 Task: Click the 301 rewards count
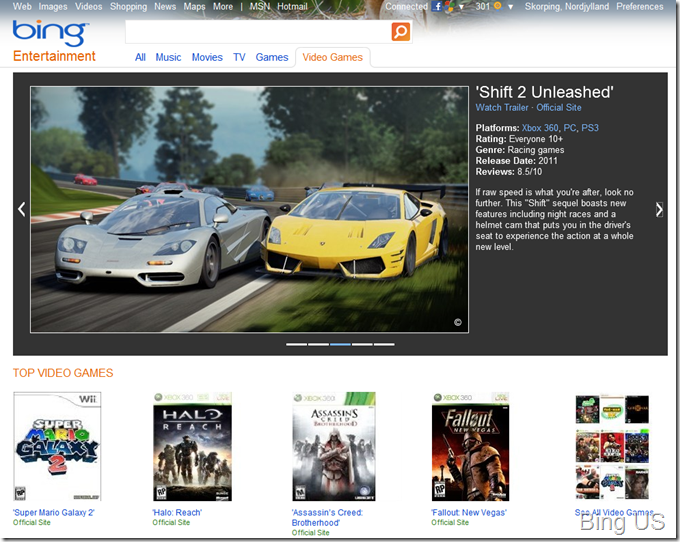click(x=483, y=7)
